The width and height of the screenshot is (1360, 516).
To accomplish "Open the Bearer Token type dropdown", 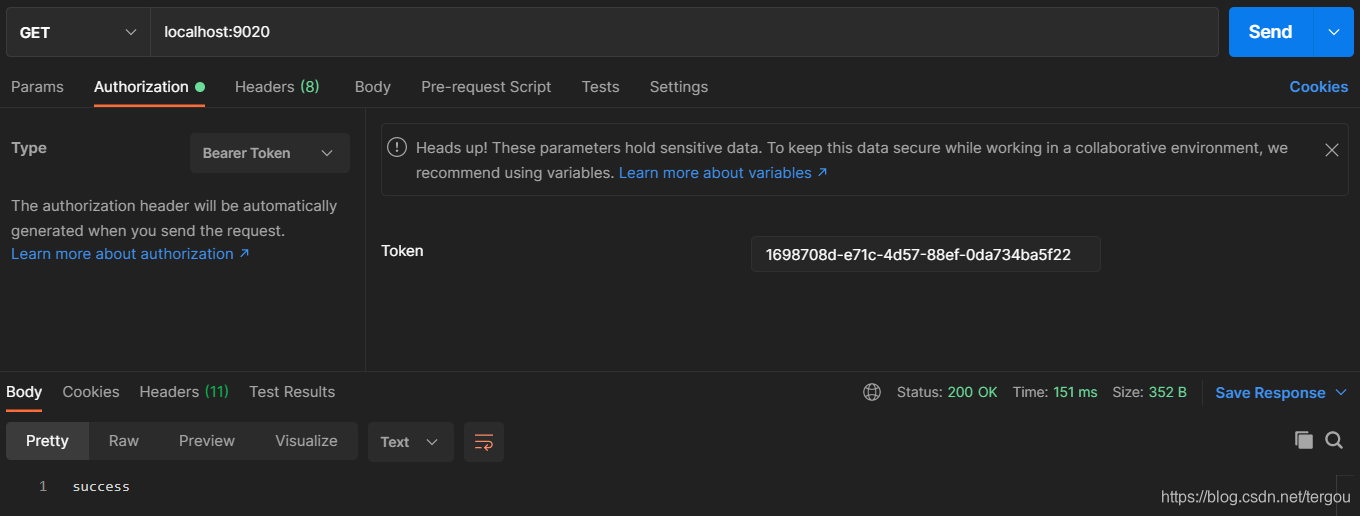I will 270,153.
